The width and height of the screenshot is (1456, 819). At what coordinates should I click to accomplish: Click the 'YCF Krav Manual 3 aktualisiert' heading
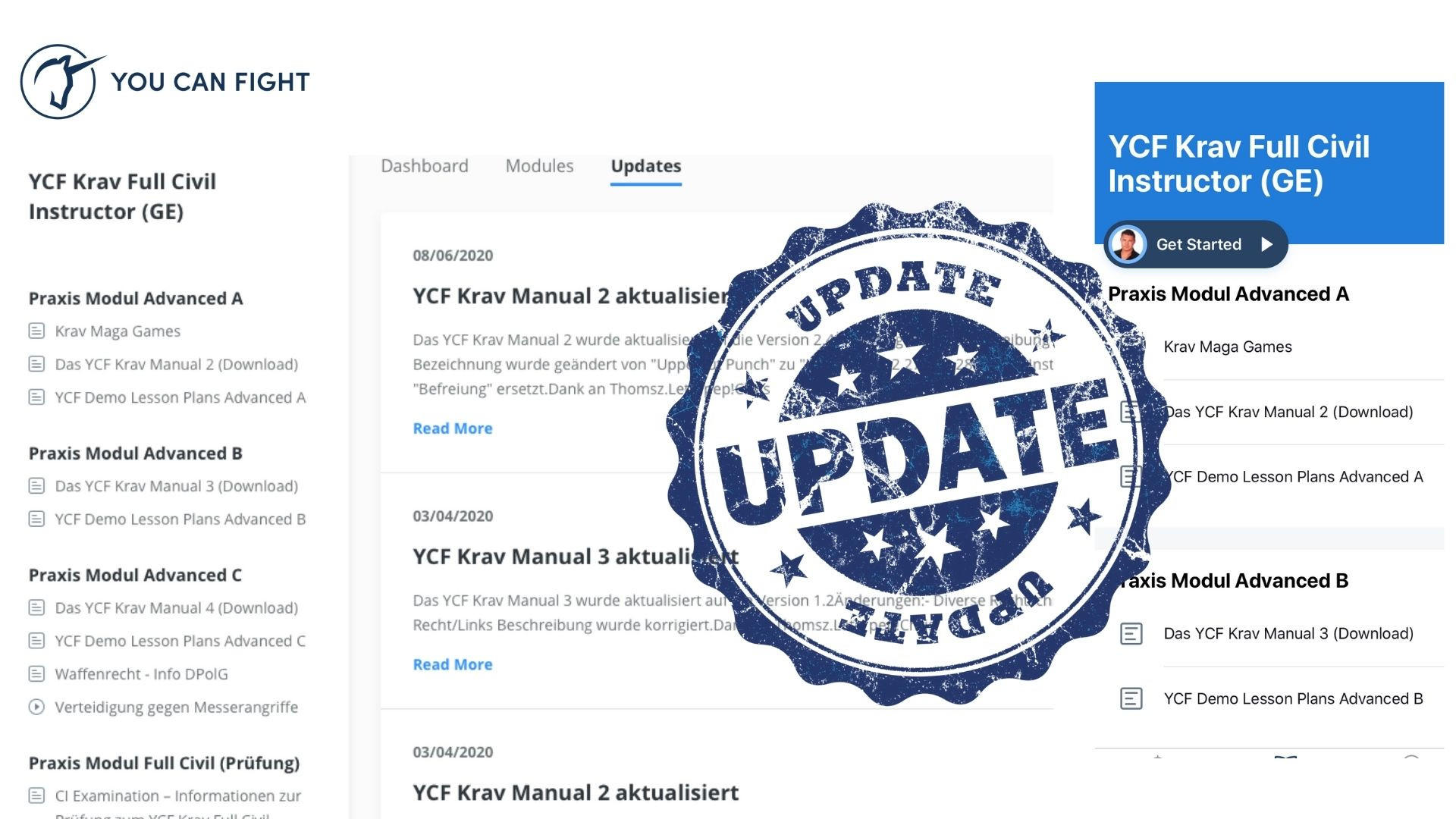click(576, 557)
